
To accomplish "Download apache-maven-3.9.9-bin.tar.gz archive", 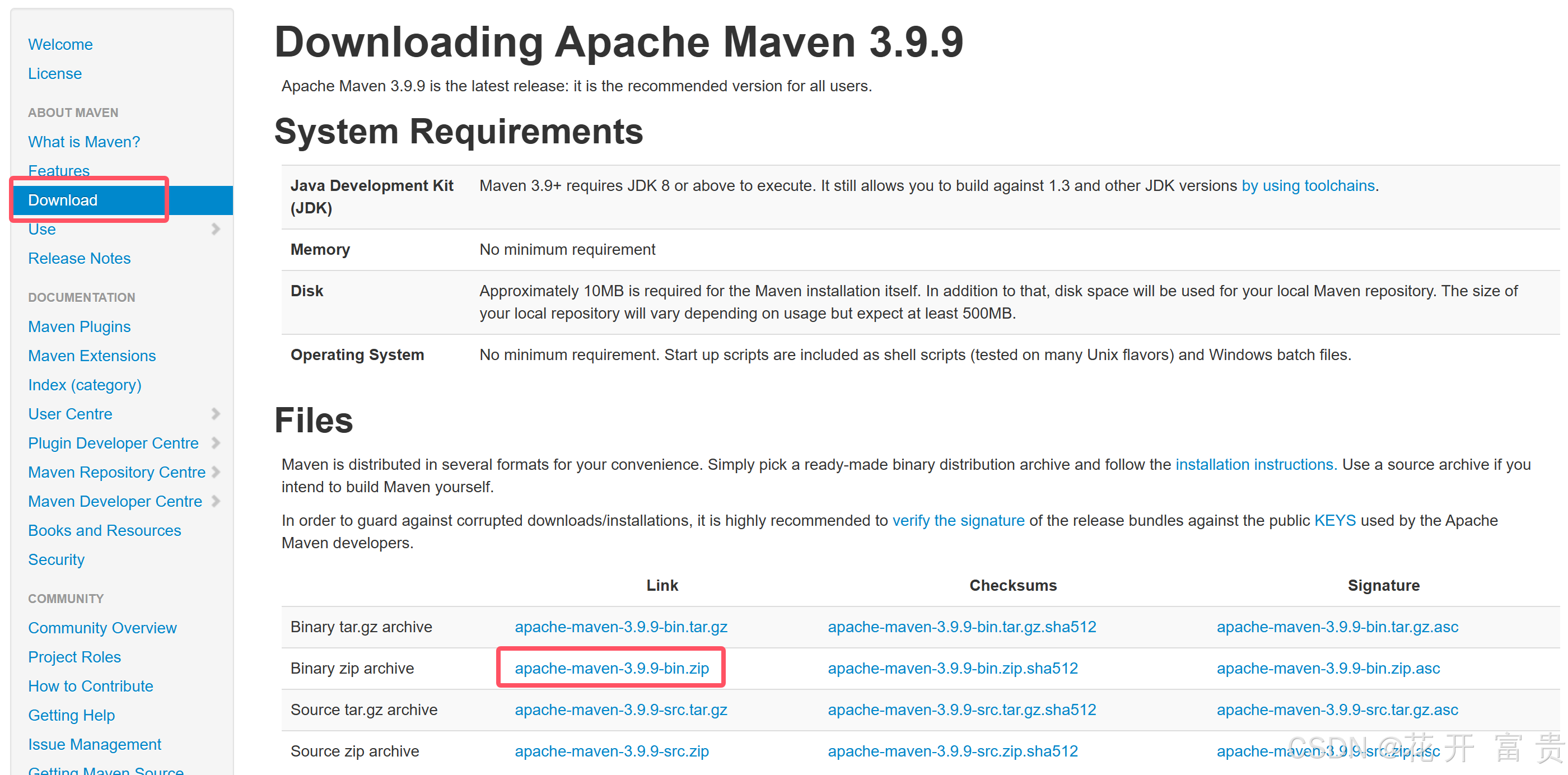I will pos(620,627).
